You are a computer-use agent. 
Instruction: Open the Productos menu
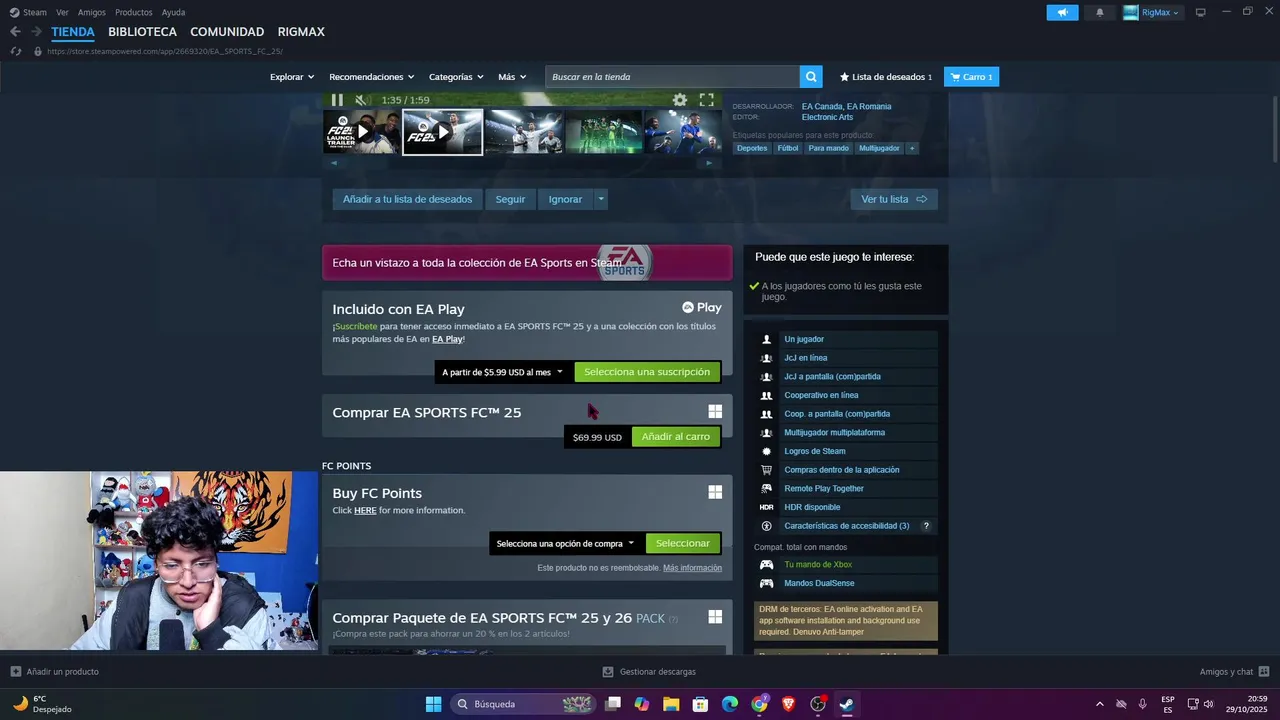(134, 12)
